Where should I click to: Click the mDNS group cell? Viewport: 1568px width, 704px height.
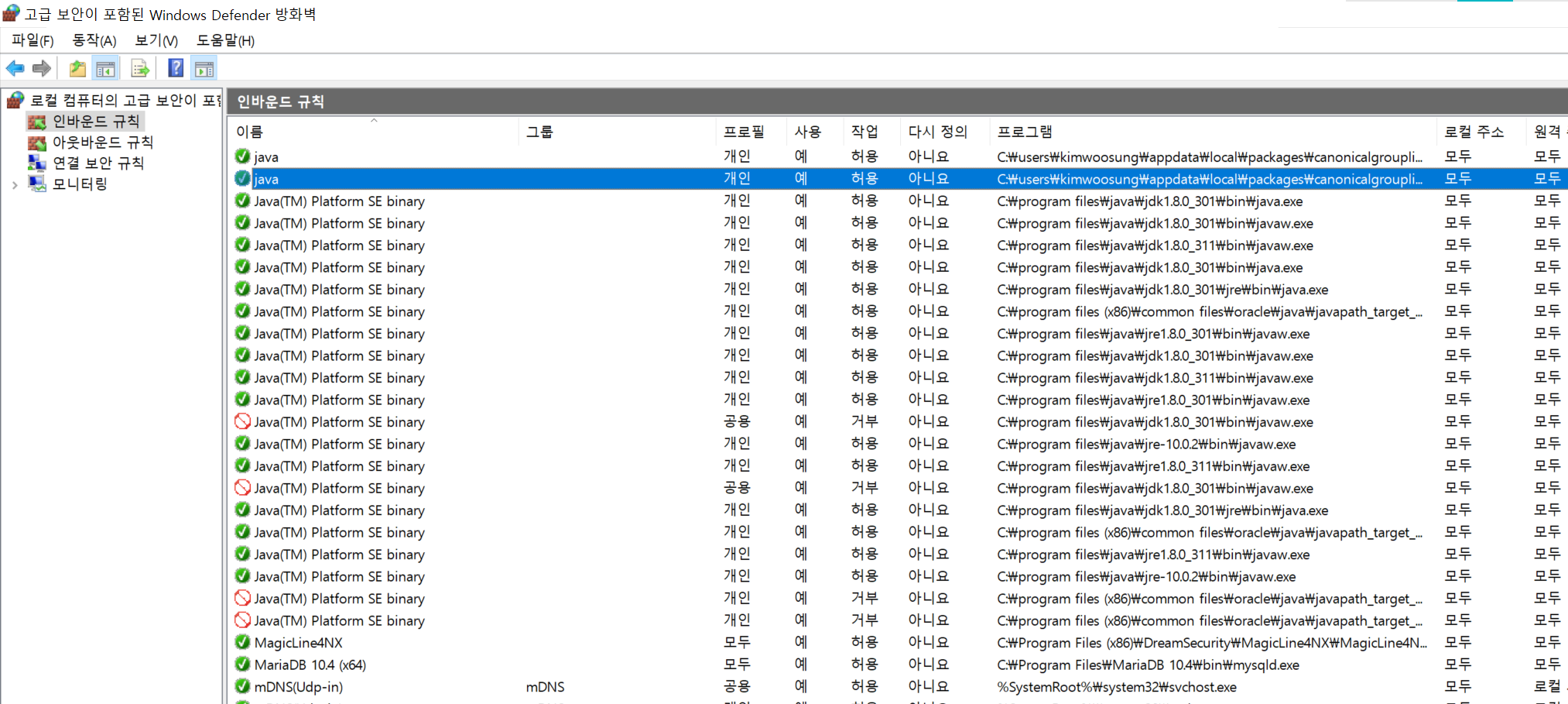[x=545, y=687]
